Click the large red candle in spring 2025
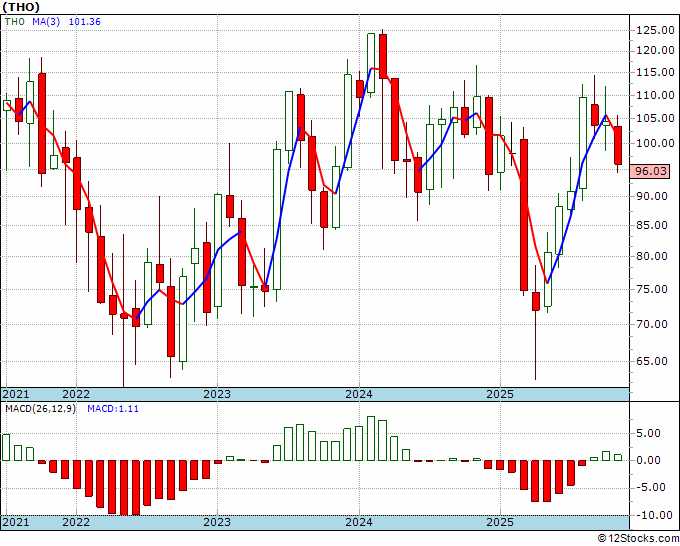 coord(524,215)
